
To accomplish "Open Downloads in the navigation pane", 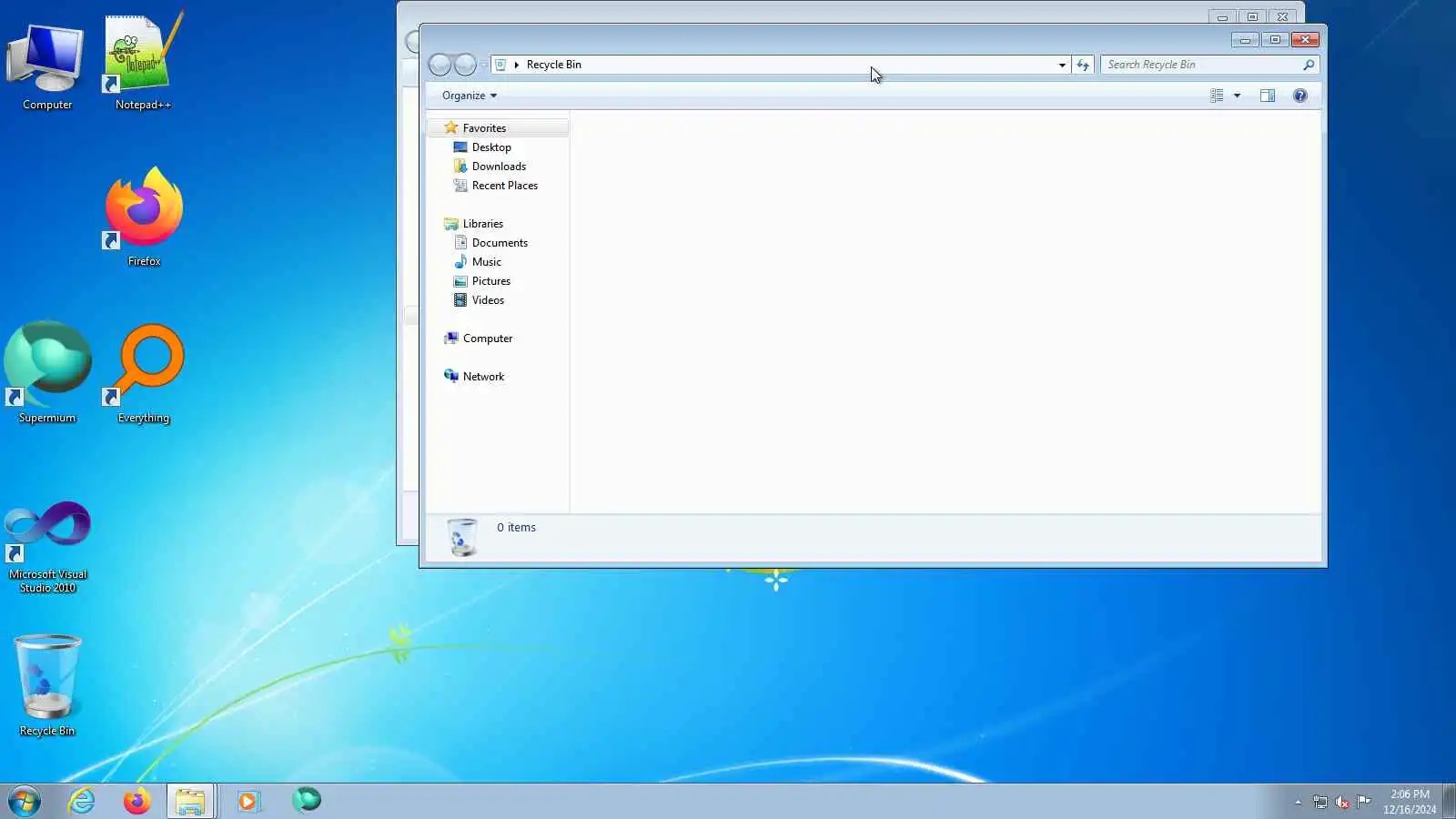I will pyautogui.click(x=499, y=167).
